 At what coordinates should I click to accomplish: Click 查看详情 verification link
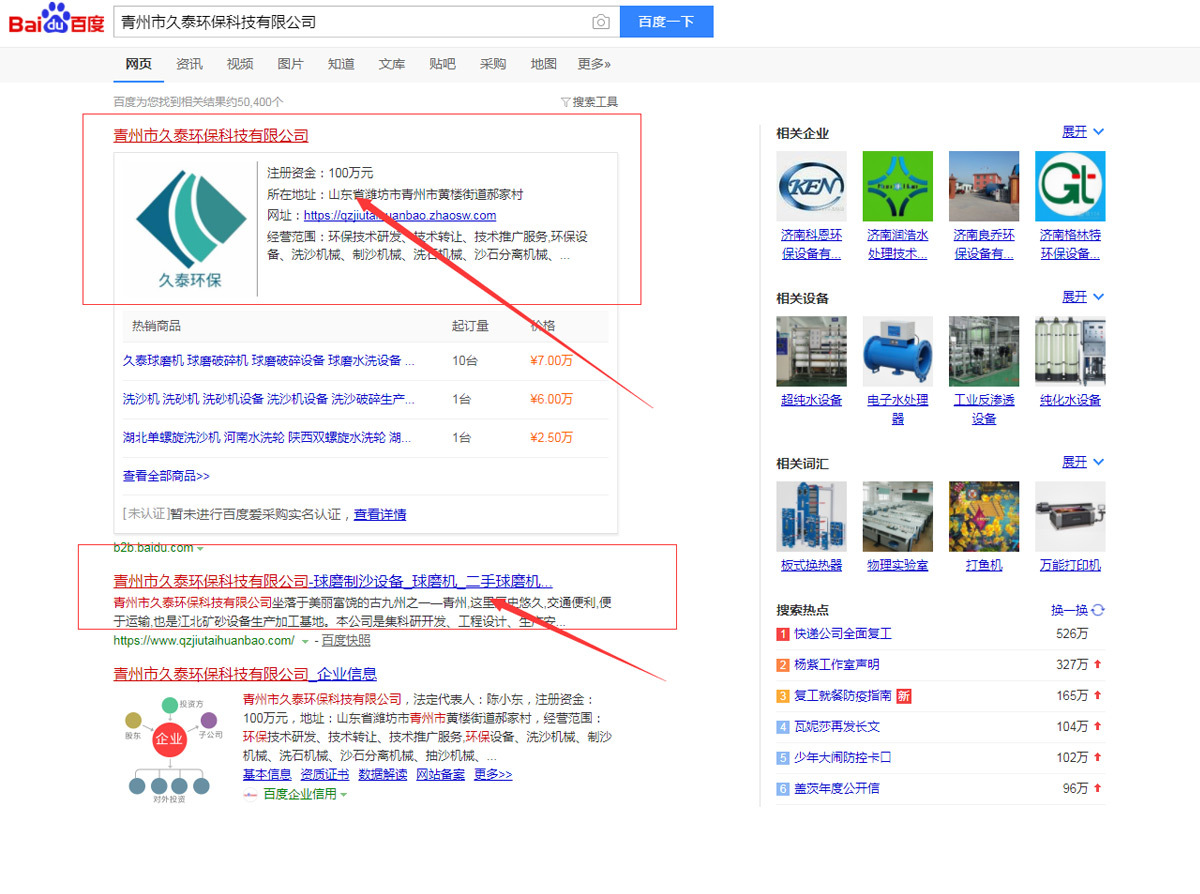click(380, 514)
